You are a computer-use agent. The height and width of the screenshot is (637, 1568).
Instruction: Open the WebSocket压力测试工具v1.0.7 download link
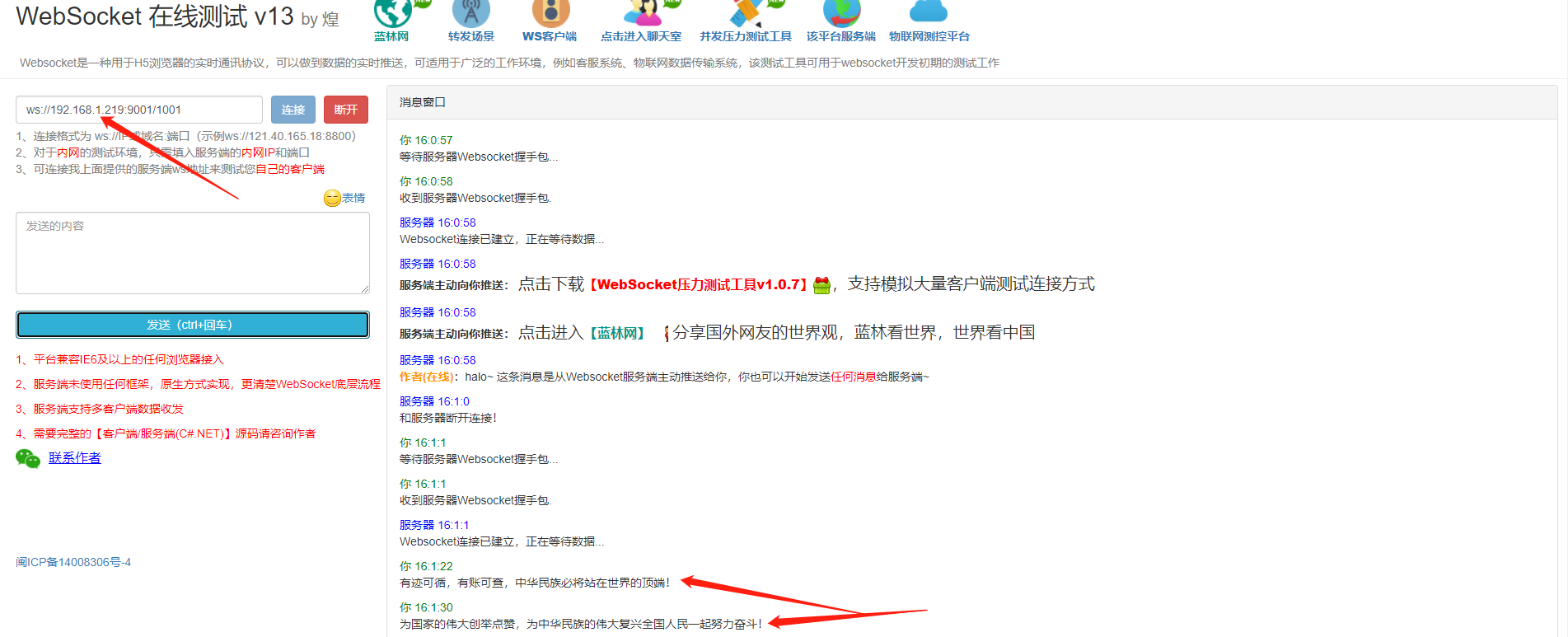coord(699,284)
